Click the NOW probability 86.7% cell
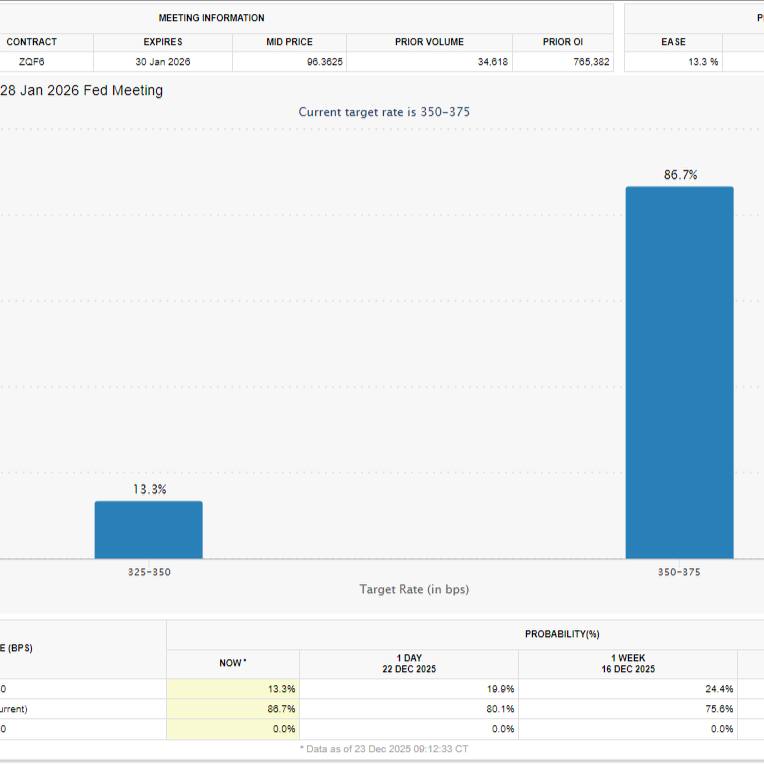 pos(233,709)
